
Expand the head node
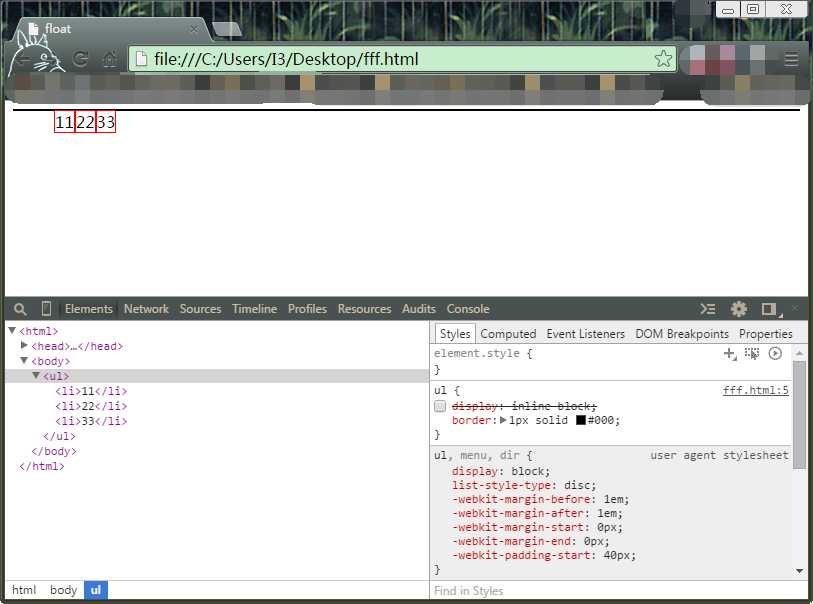point(24,345)
